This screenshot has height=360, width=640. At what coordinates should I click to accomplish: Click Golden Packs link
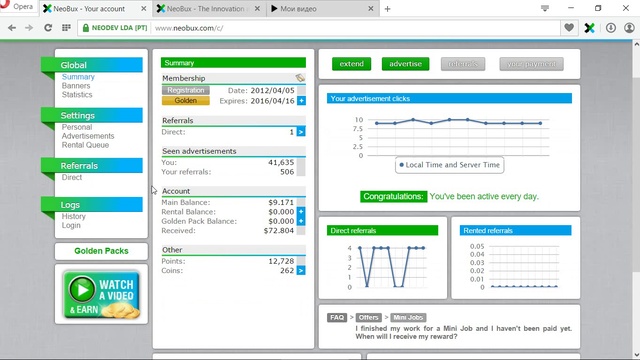coord(101,251)
